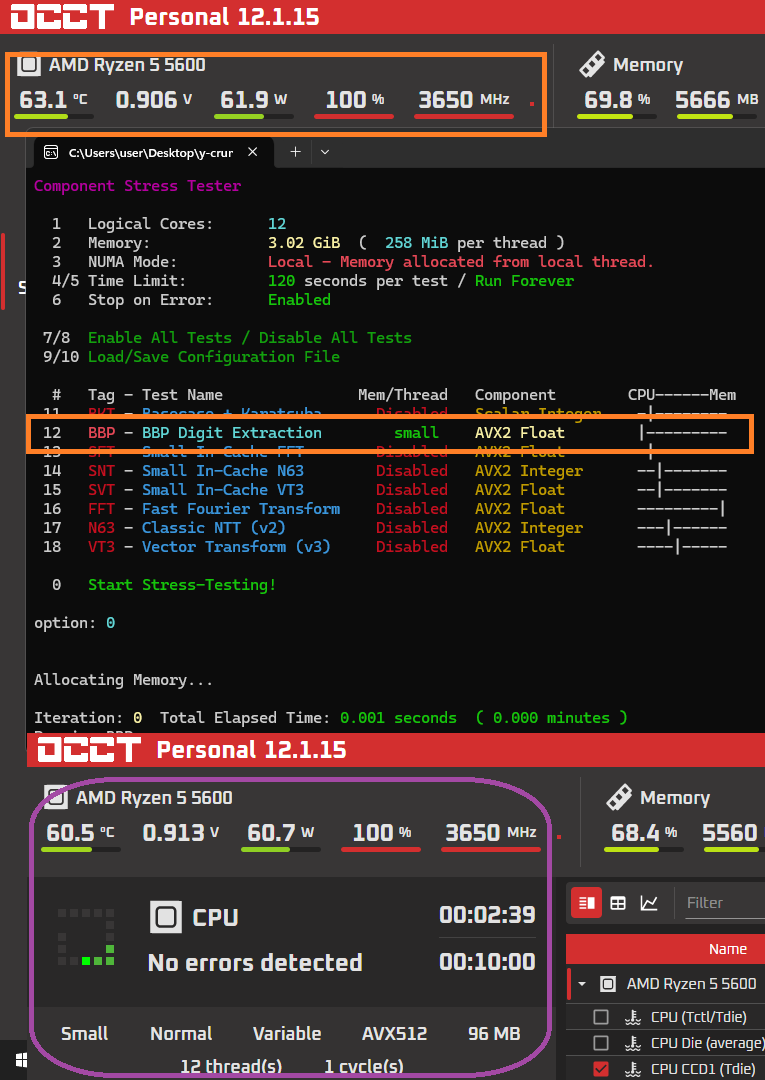Click the red bar under 3650 MHz near 61.9 W
The image size is (765, 1080).
tap(463, 116)
